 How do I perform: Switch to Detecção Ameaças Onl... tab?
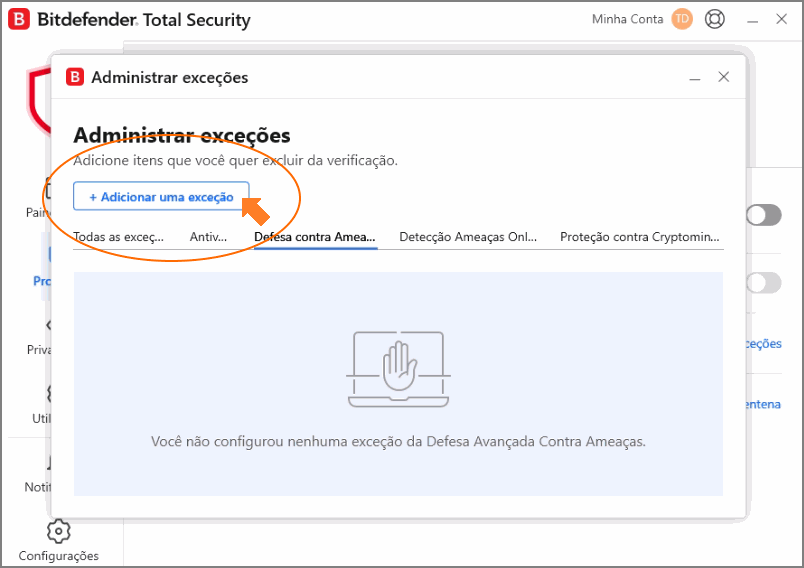(468, 237)
